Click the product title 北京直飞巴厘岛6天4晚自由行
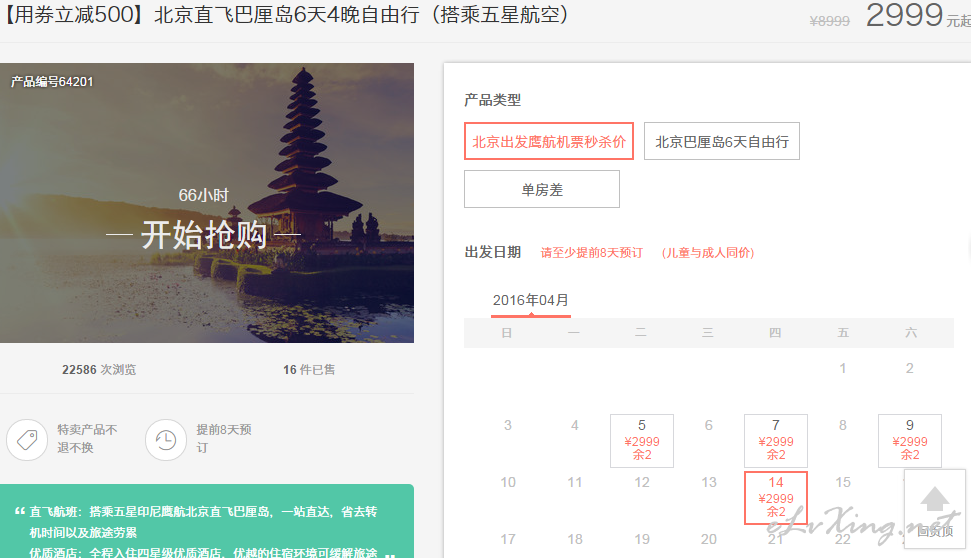The height and width of the screenshot is (558, 971). coord(287,15)
